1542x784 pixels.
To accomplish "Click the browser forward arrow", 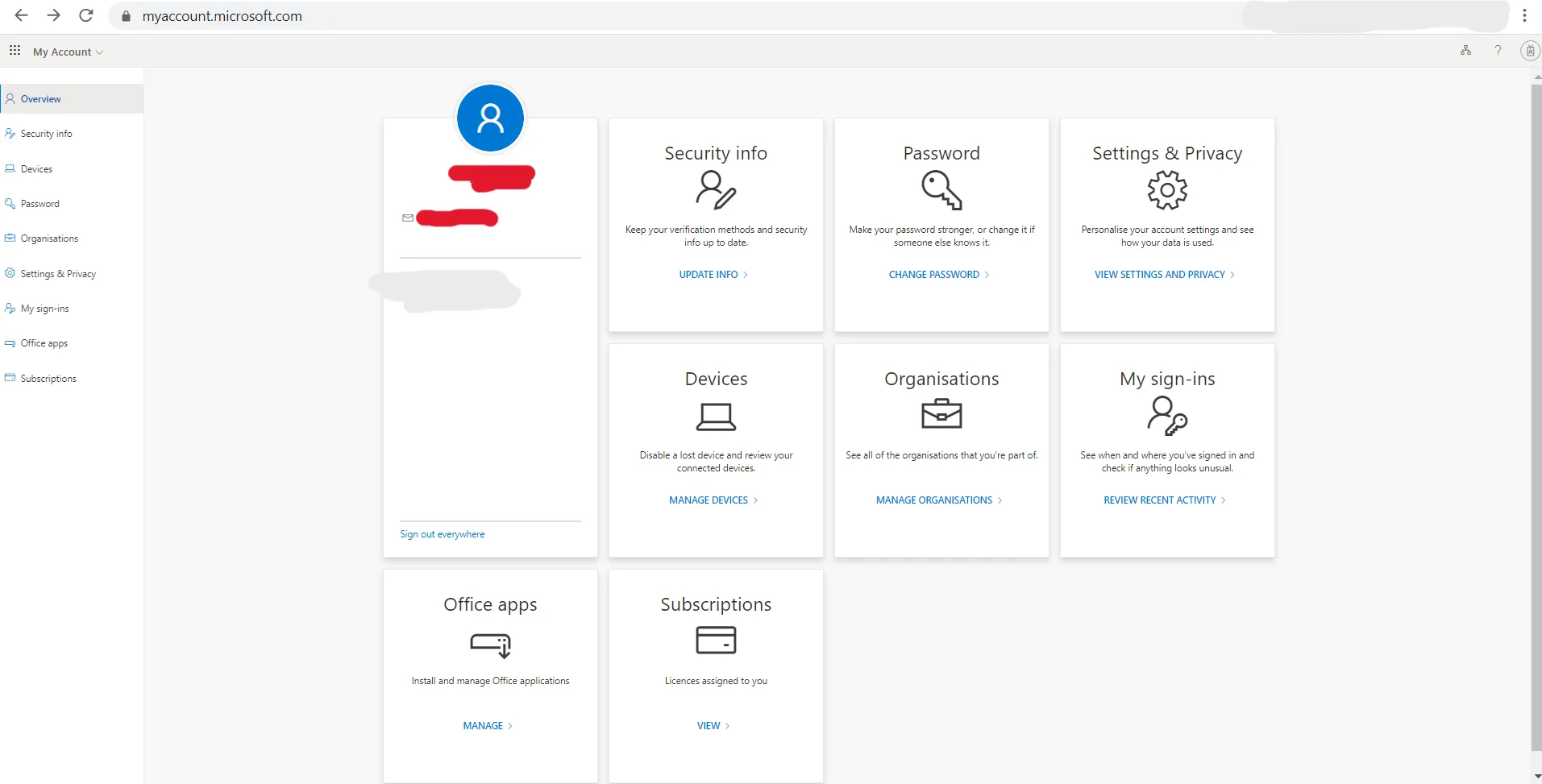I will [x=53, y=15].
